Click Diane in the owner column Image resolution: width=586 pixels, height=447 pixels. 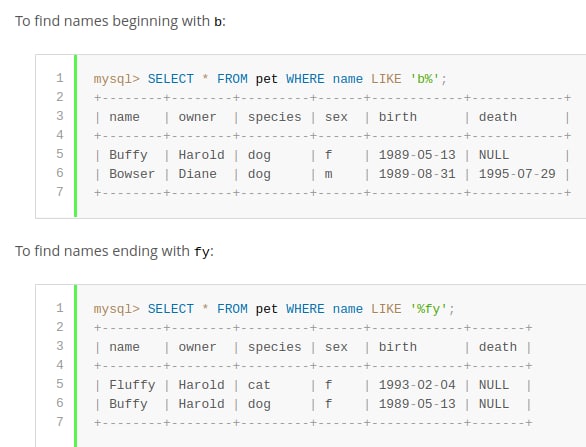coord(197,174)
